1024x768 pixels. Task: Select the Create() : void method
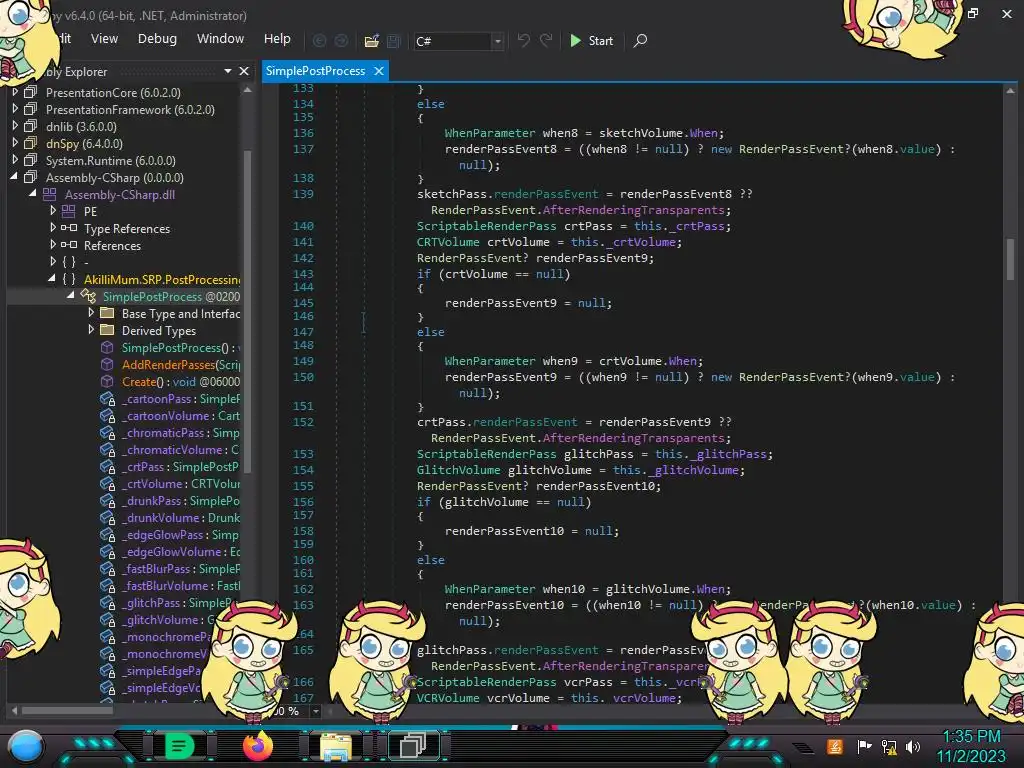point(181,381)
